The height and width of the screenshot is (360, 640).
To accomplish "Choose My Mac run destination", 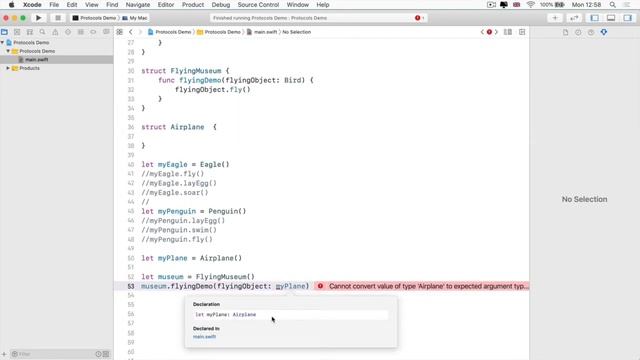I will point(135,18).
